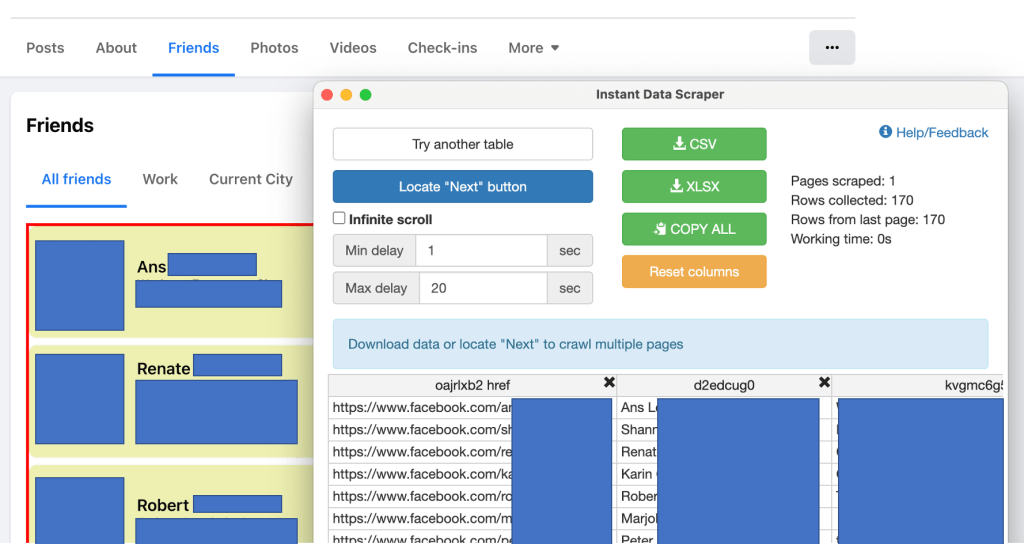Edit the Max delay value field

481,288
